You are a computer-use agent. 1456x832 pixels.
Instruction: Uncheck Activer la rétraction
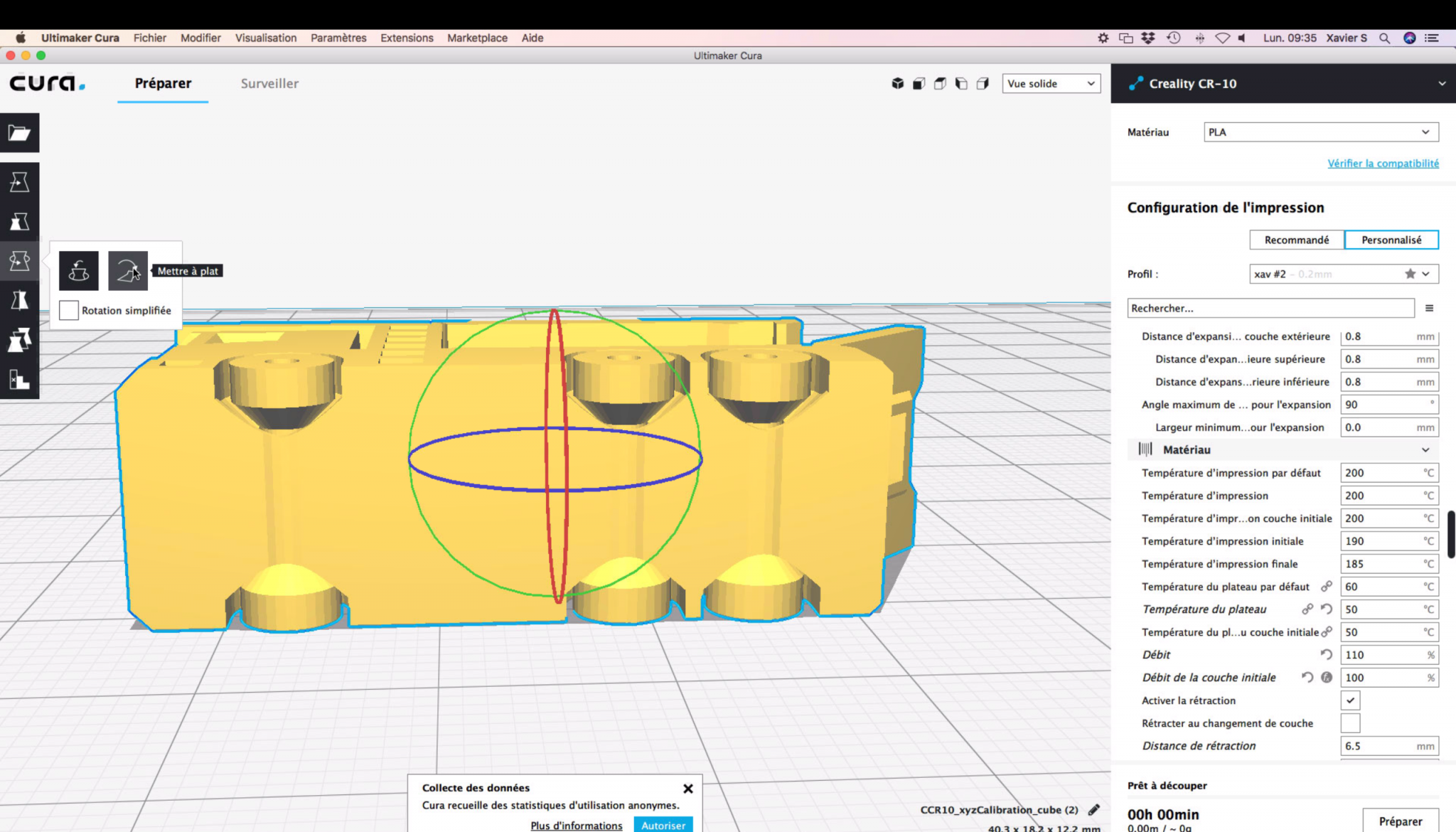pyautogui.click(x=1350, y=700)
